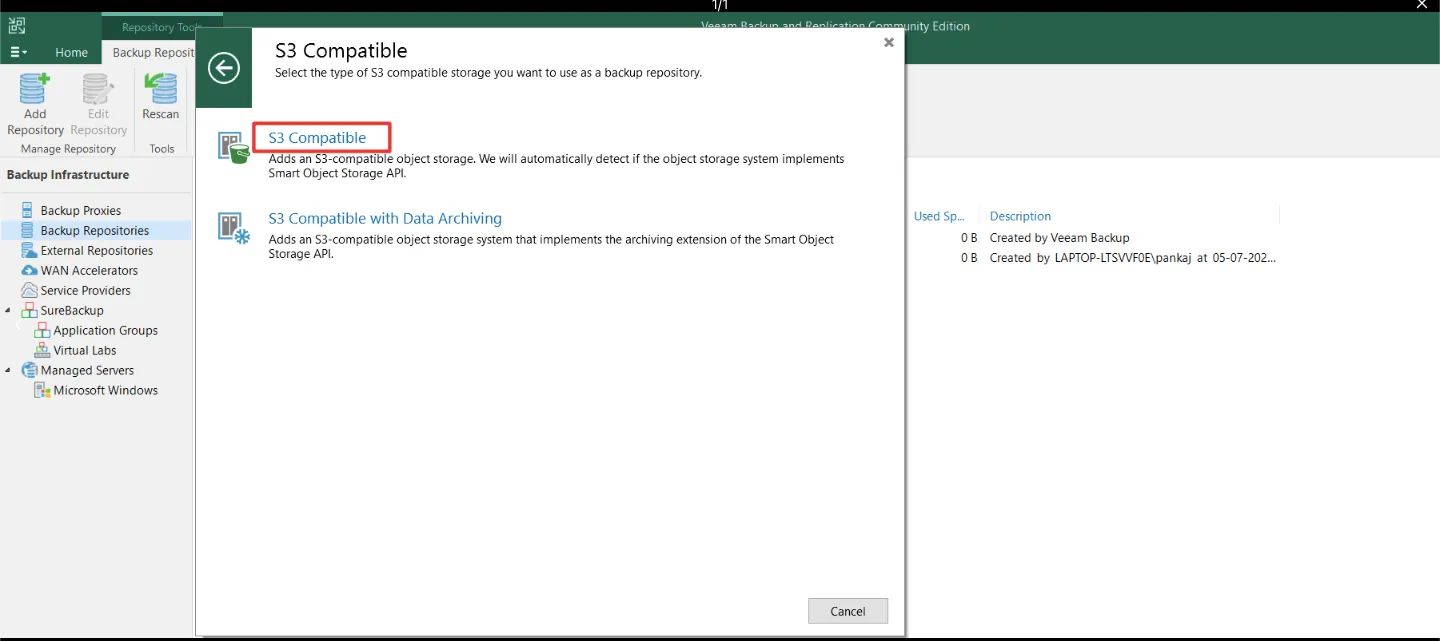Collapse the SureBackup tree node
Screen dimensions: 1440x641
(8, 310)
